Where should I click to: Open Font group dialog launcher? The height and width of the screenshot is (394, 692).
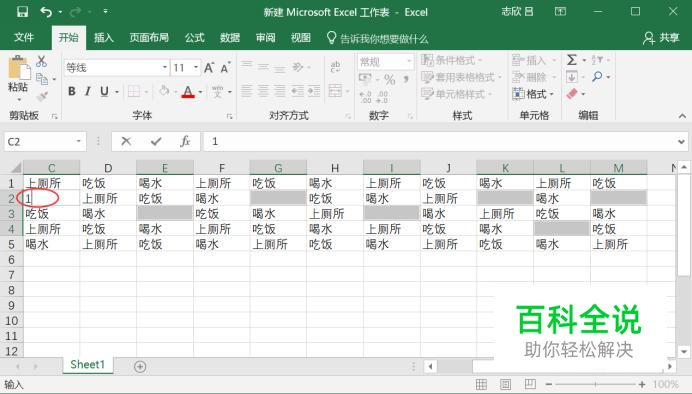[229, 116]
